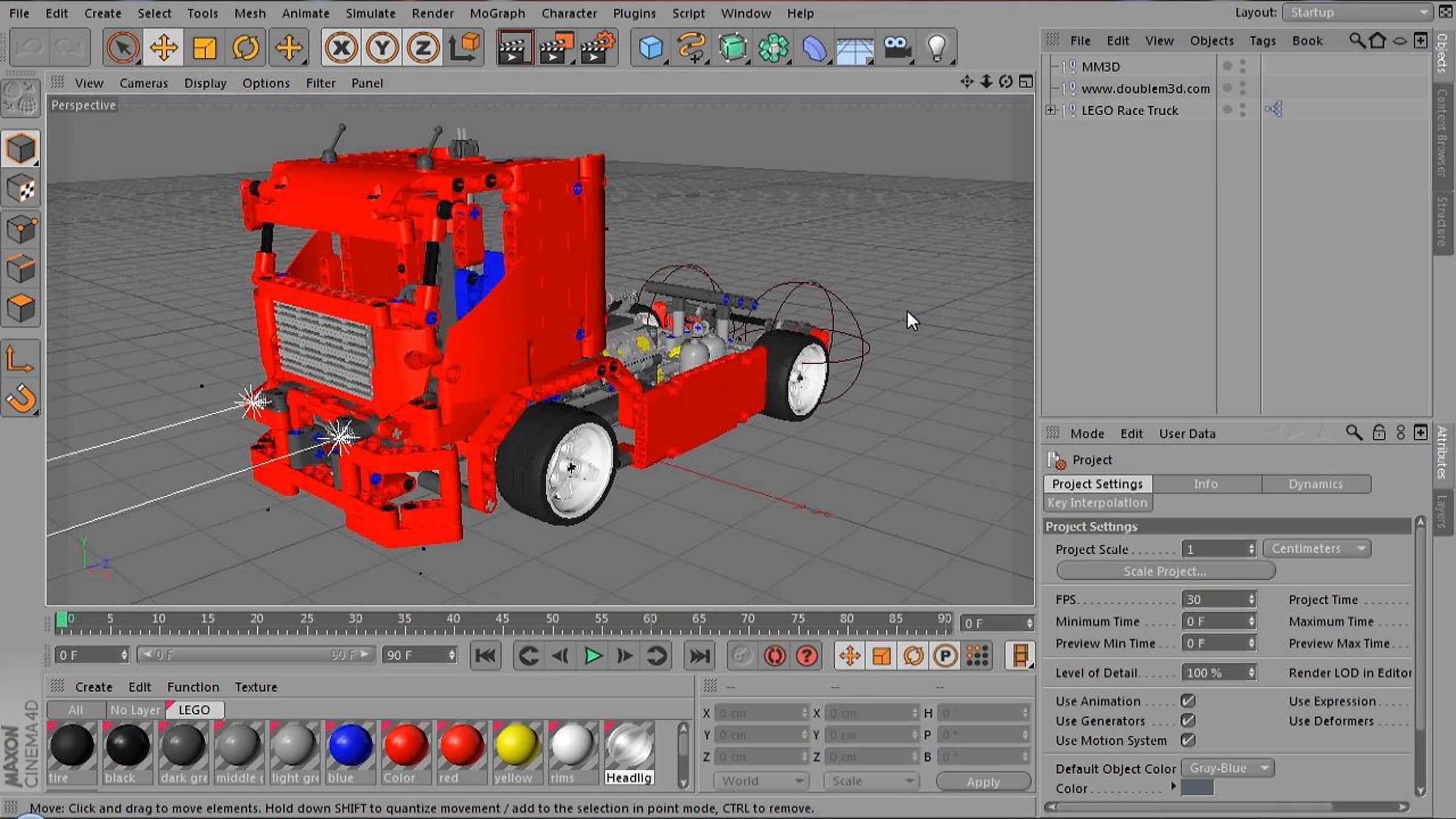Screen dimensions: 1456x819
Task: Jump to start of animation
Action: (485, 656)
